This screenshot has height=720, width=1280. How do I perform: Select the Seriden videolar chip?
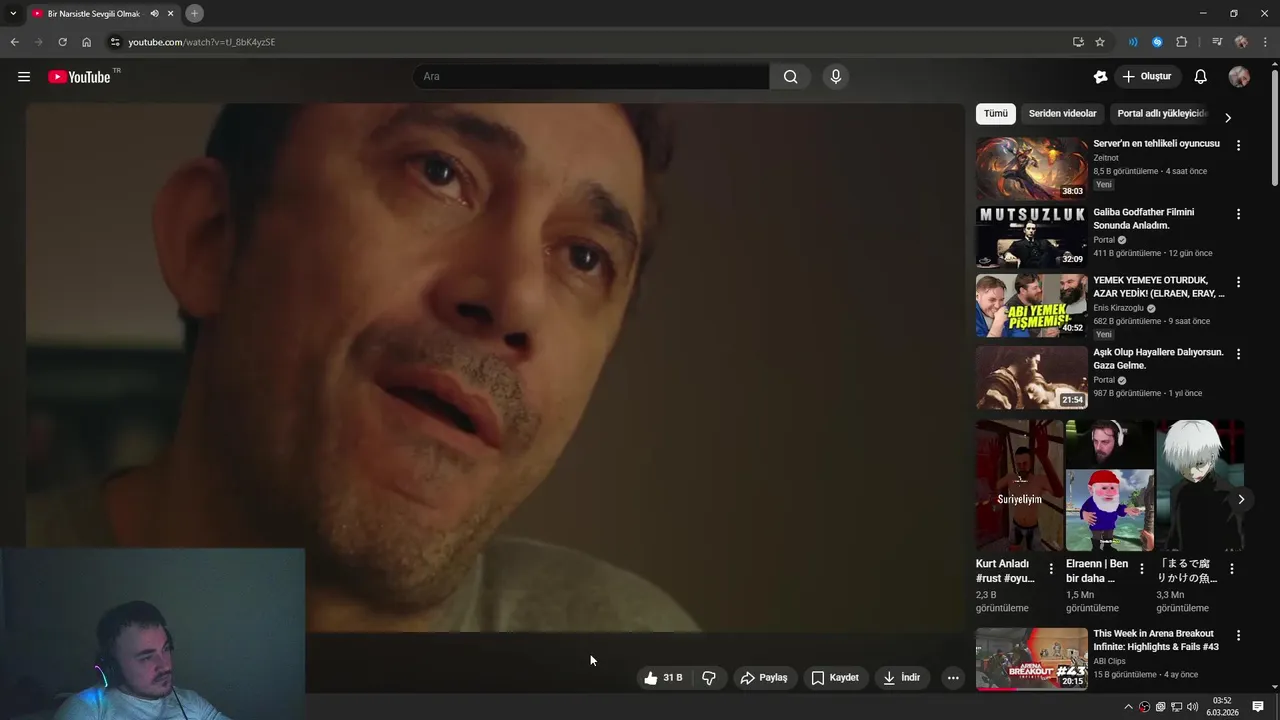1063,114
